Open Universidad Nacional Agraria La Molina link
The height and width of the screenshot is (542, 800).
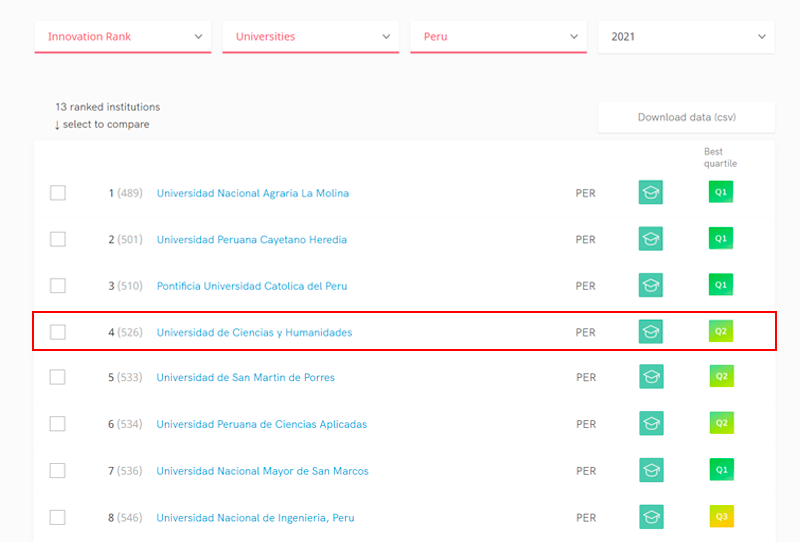[253, 193]
